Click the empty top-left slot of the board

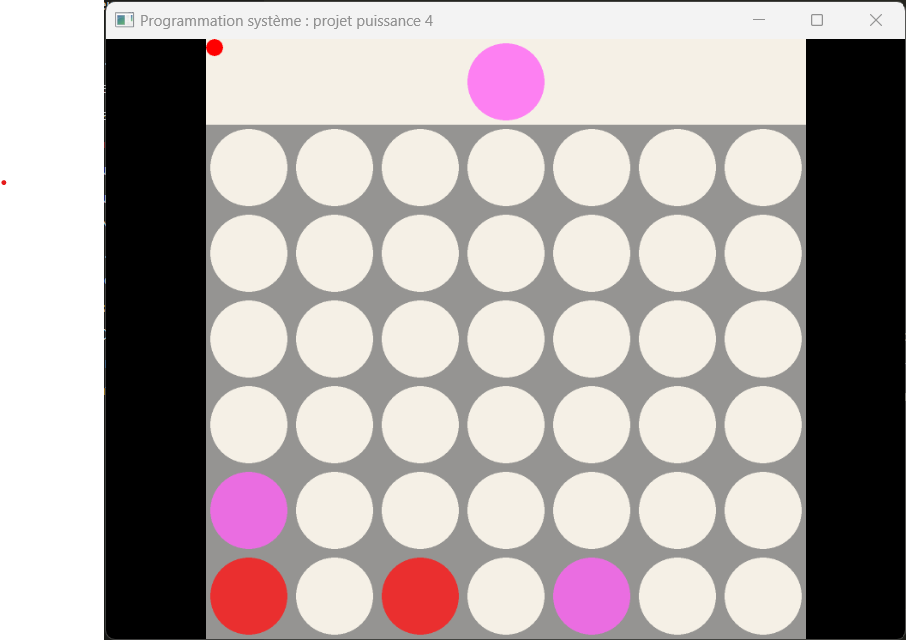pos(248,168)
